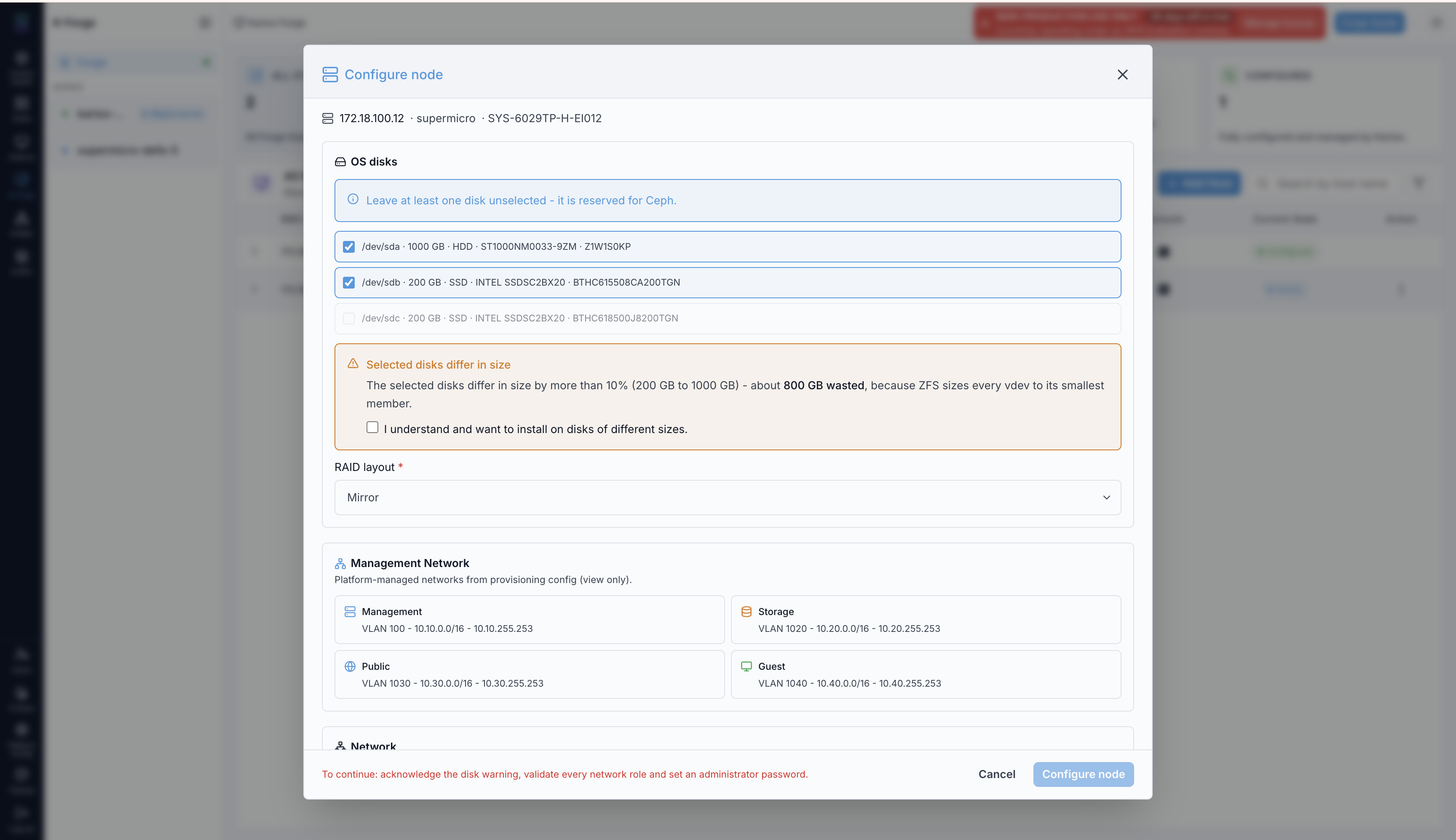The height and width of the screenshot is (840, 1456).
Task: Click the "Selected disks differ in size" heading
Action: (439, 365)
